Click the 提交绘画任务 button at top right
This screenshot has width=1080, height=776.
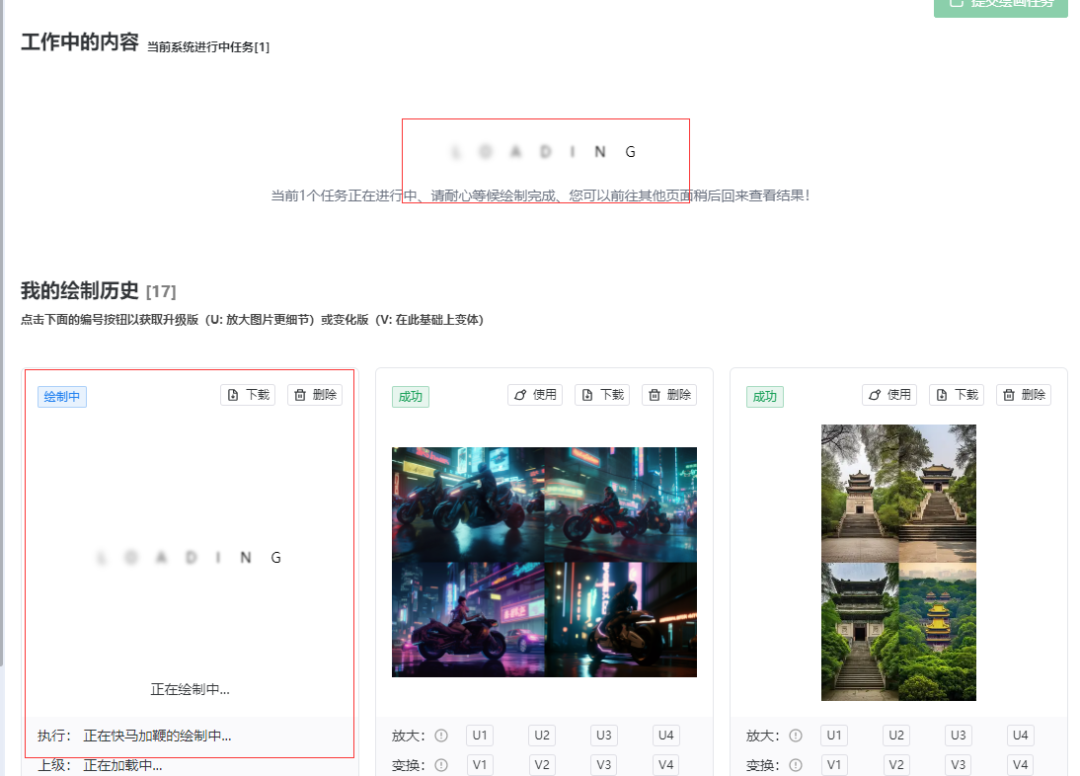click(x=1000, y=8)
